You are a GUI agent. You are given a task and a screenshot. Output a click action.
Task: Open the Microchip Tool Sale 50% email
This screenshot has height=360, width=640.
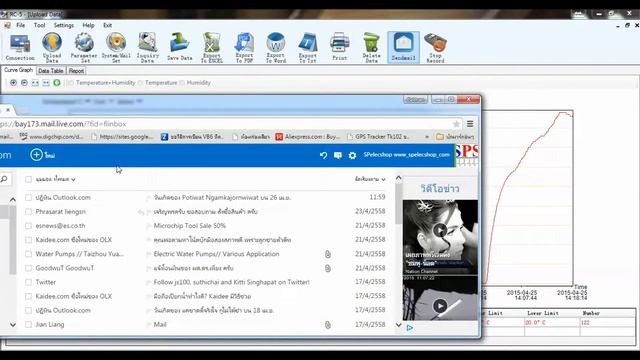click(189, 226)
